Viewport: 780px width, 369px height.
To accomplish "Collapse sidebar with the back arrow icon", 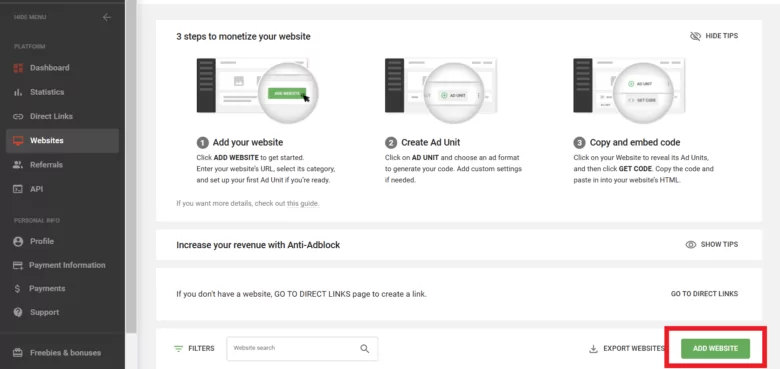I will tap(106, 17).
